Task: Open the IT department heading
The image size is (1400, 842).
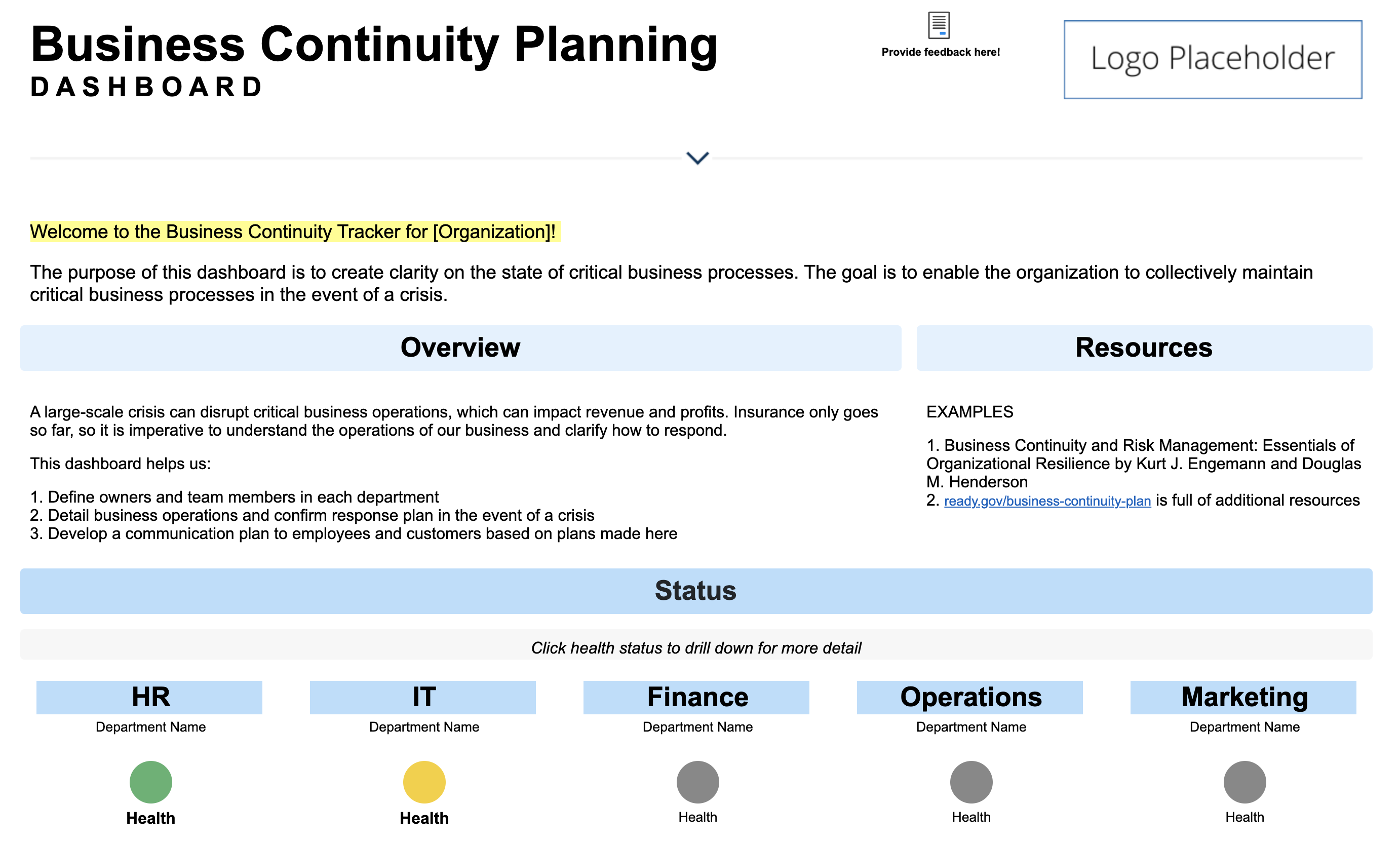Action: 424,697
